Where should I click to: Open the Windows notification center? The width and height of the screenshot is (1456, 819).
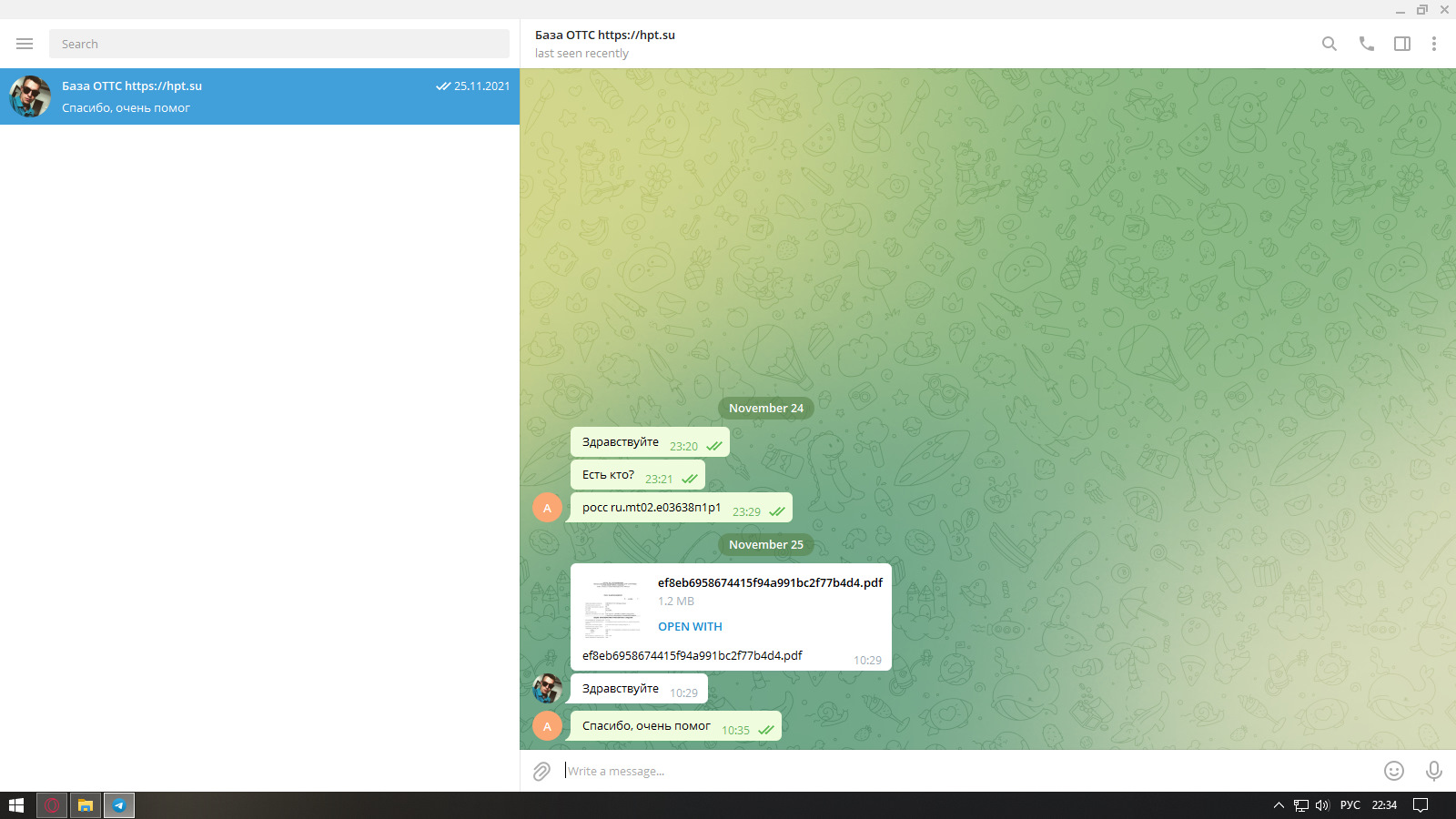click(x=1421, y=805)
